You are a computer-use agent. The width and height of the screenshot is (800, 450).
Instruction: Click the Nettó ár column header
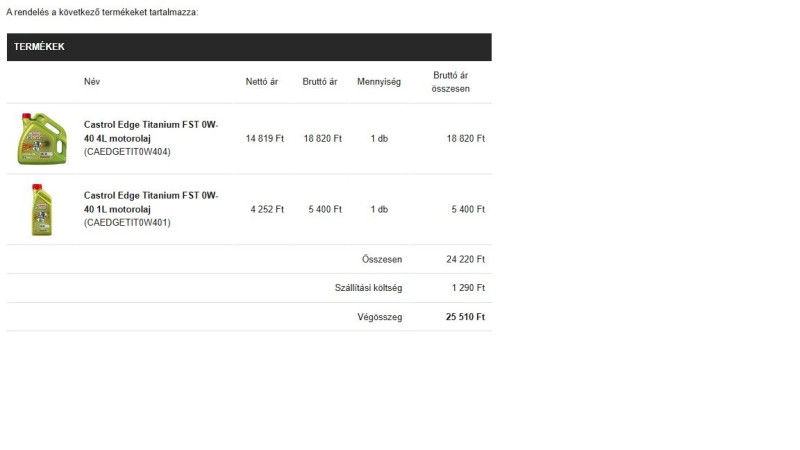point(262,82)
